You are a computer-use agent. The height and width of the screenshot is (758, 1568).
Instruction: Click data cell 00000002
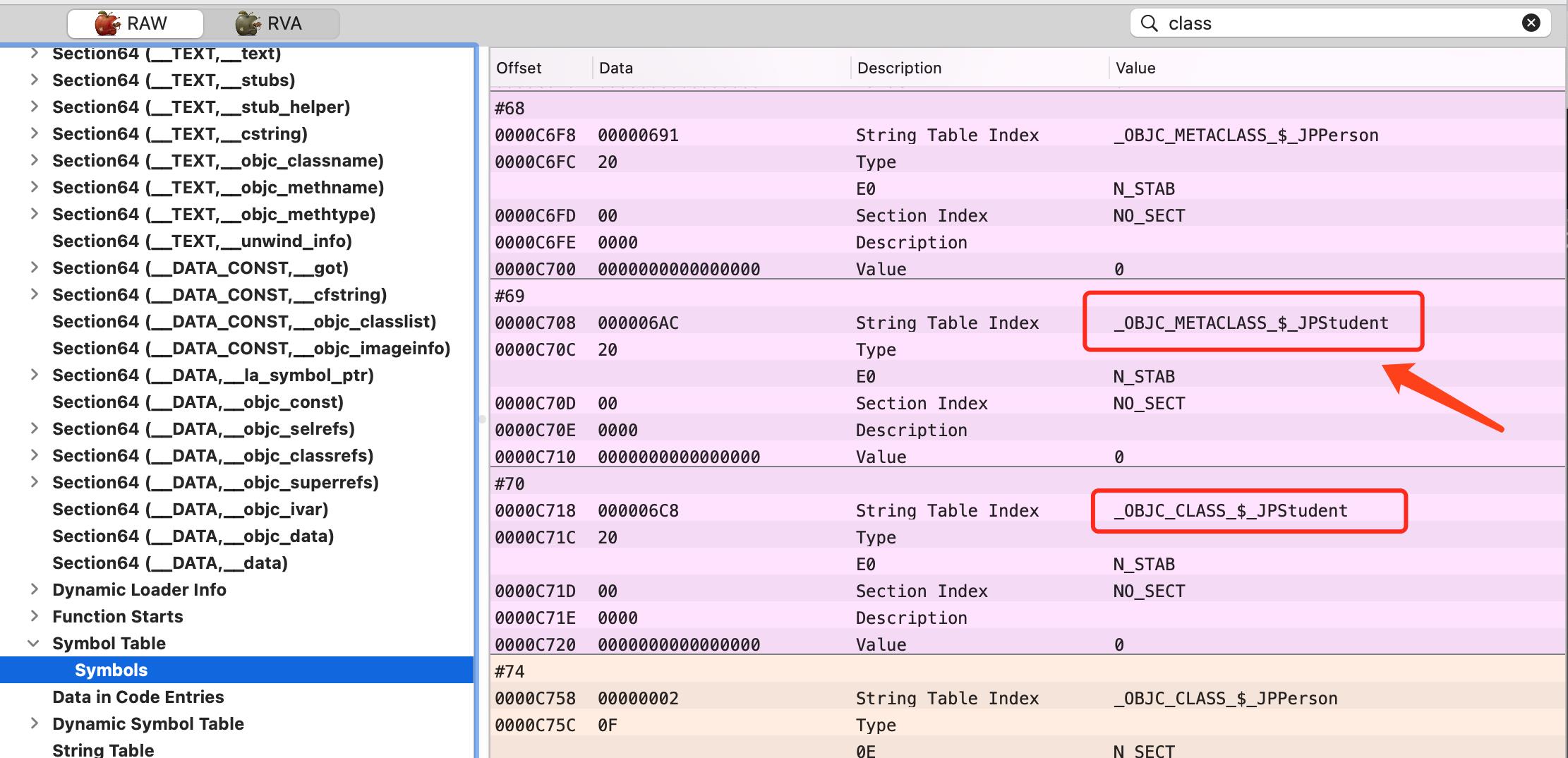pos(638,698)
